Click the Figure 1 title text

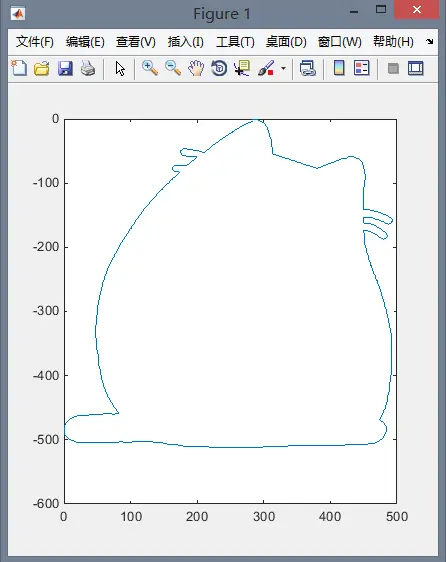(222, 14)
